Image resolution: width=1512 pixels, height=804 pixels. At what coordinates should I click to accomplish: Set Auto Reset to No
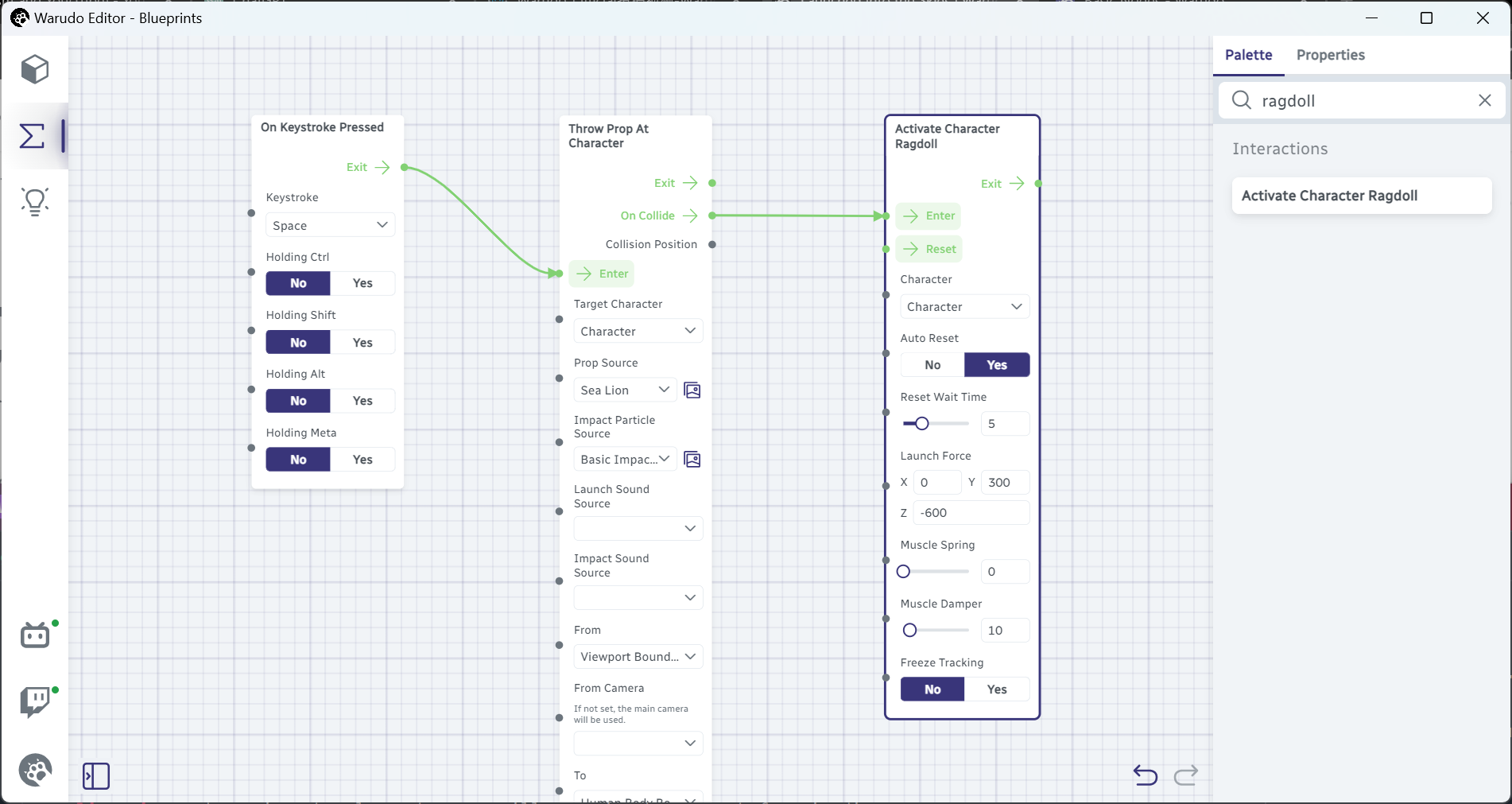[x=932, y=365]
